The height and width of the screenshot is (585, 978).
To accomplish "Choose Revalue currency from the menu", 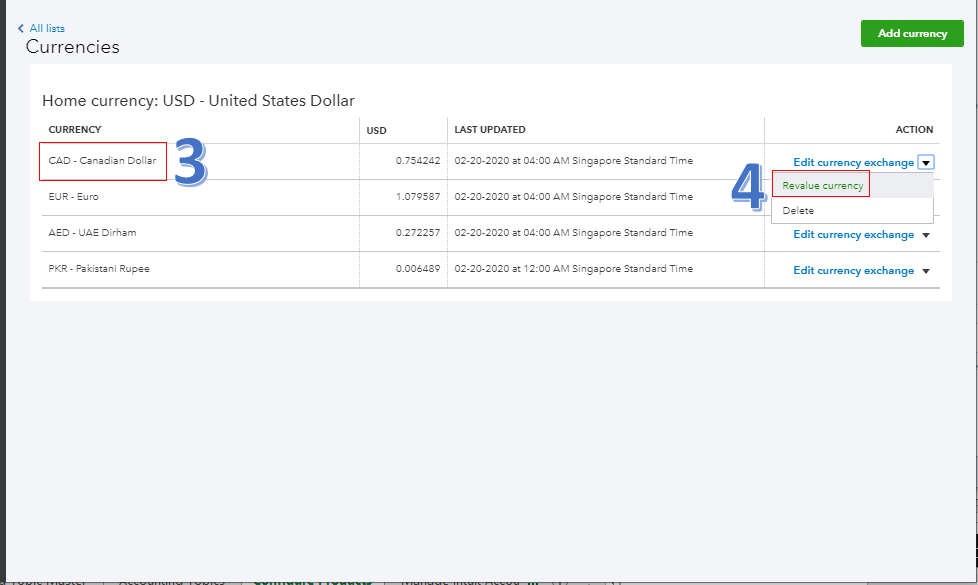I will 822,186.
